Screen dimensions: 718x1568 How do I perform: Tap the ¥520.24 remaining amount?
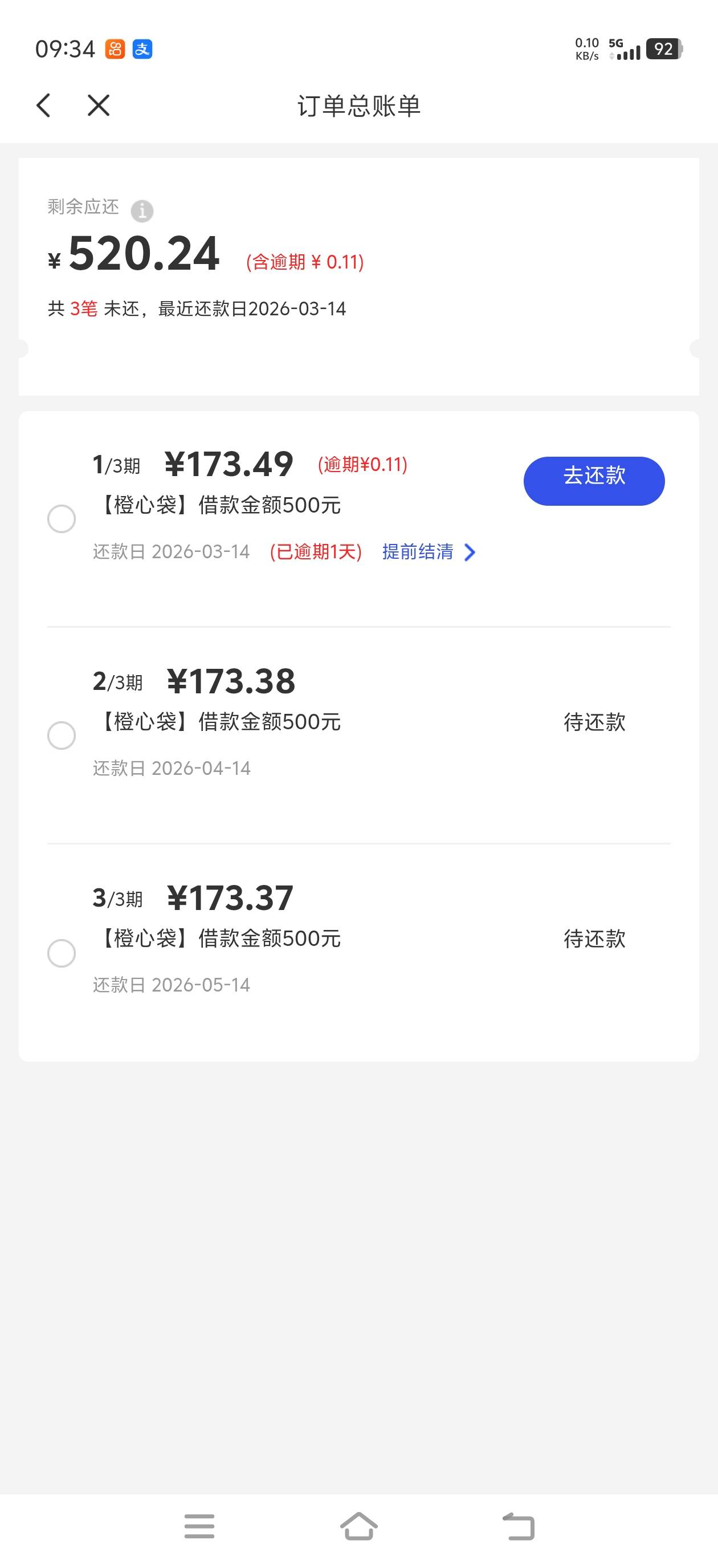pyautogui.click(x=144, y=254)
